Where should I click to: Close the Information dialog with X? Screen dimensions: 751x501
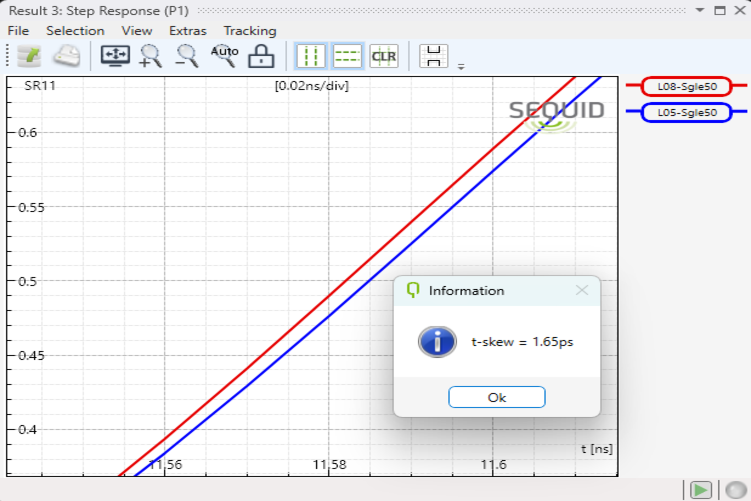[x=582, y=291]
